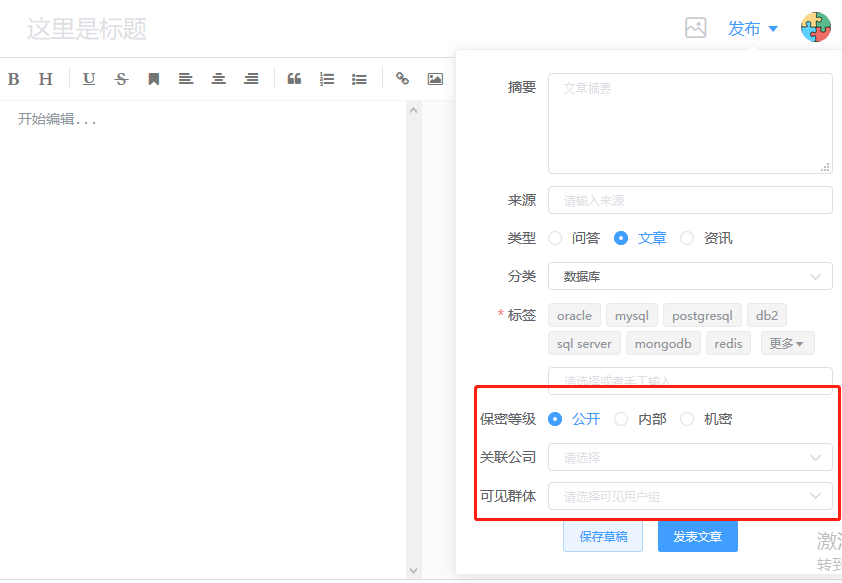Open the 发布 menu in header
This screenshot has height=583, width=842.
click(x=752, y=29)
